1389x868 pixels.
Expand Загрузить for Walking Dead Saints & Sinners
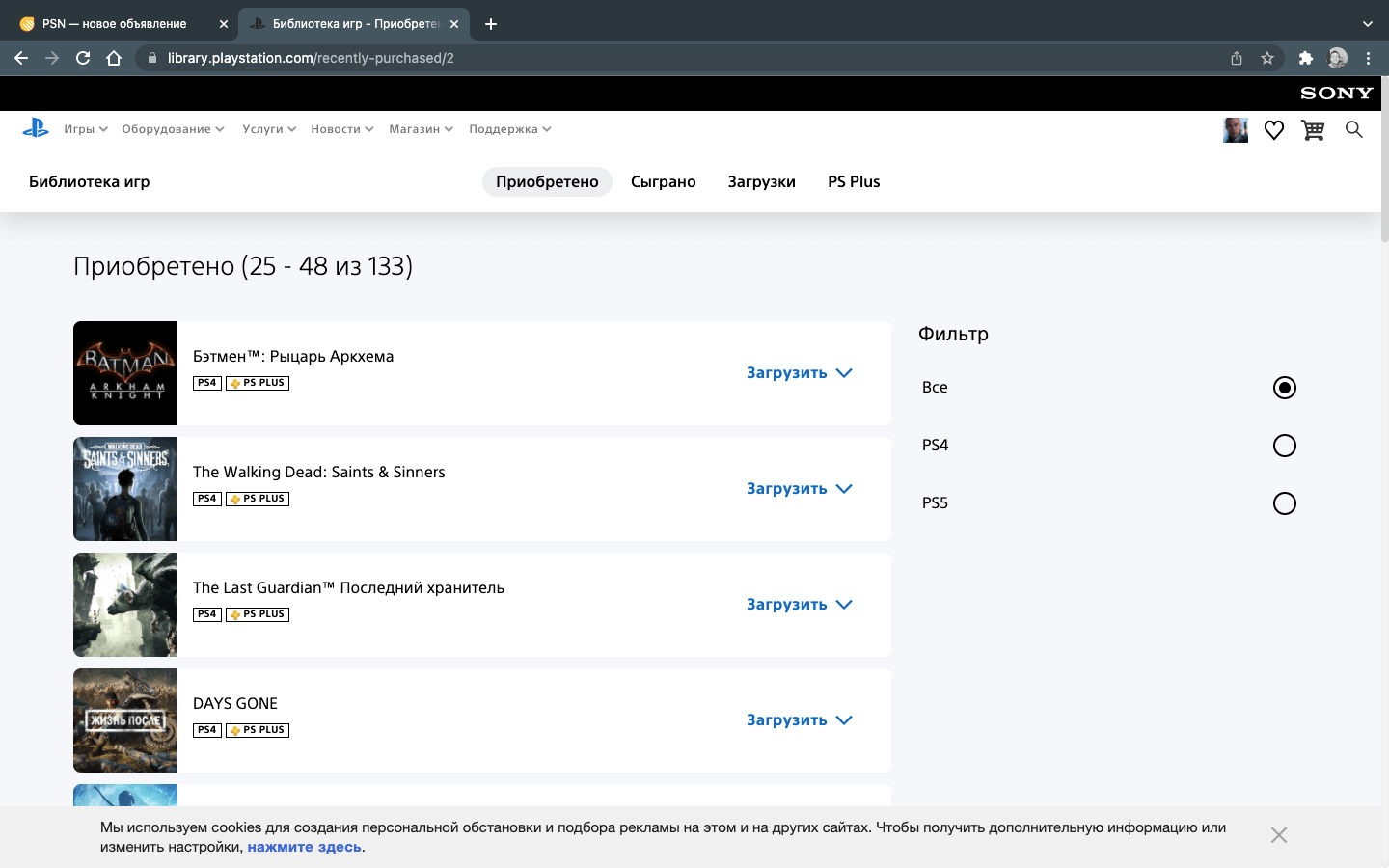pyautogui.click(x=800, y=489)
